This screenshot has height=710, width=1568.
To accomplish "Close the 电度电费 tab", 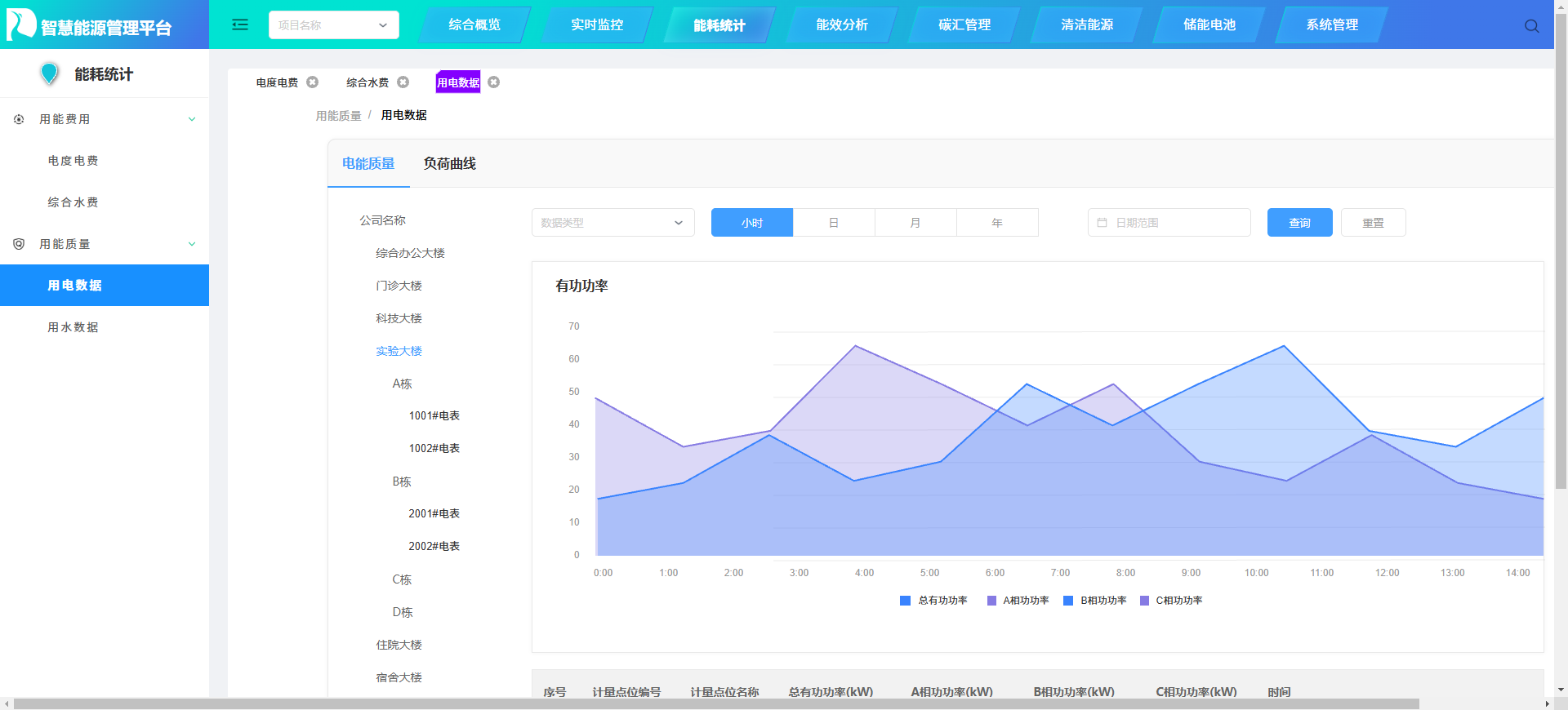I will 312,82.
